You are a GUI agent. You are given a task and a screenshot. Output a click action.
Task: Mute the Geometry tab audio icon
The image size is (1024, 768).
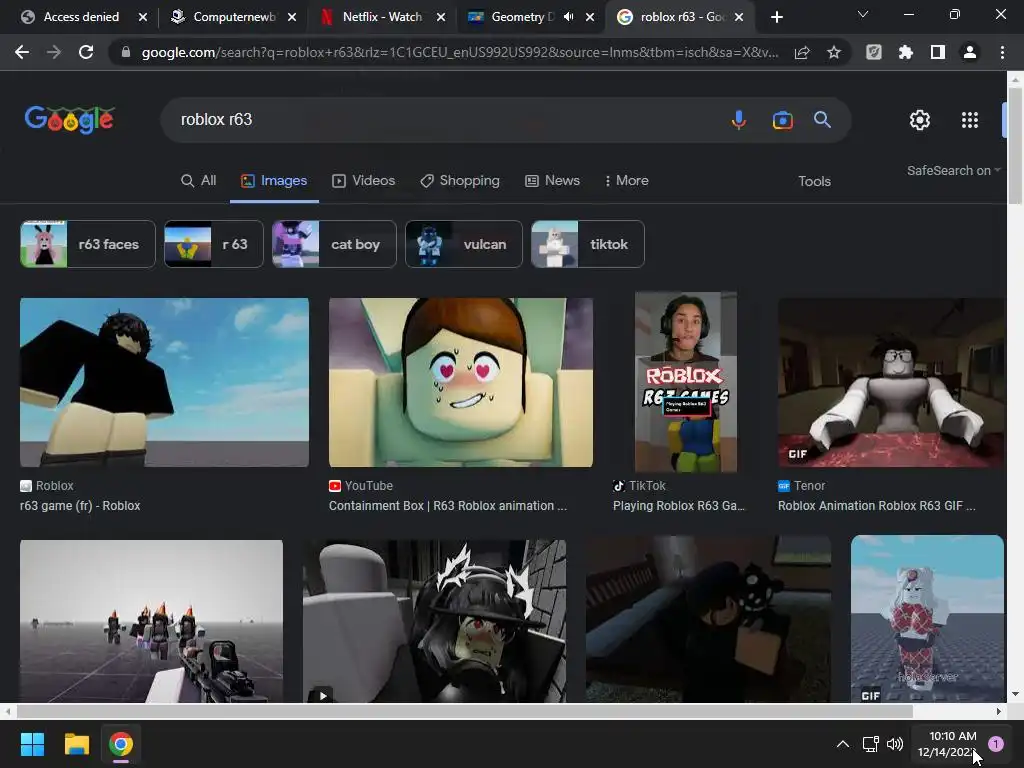pyautogui.click(x=569, y=17)
